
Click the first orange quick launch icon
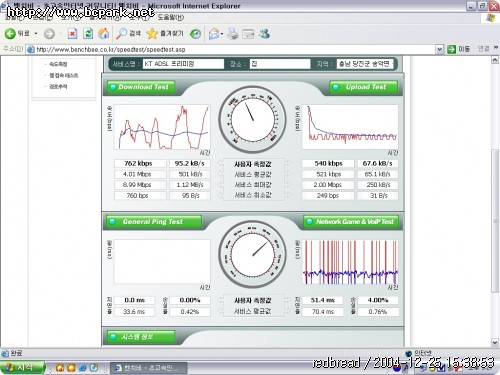(60, 368)
